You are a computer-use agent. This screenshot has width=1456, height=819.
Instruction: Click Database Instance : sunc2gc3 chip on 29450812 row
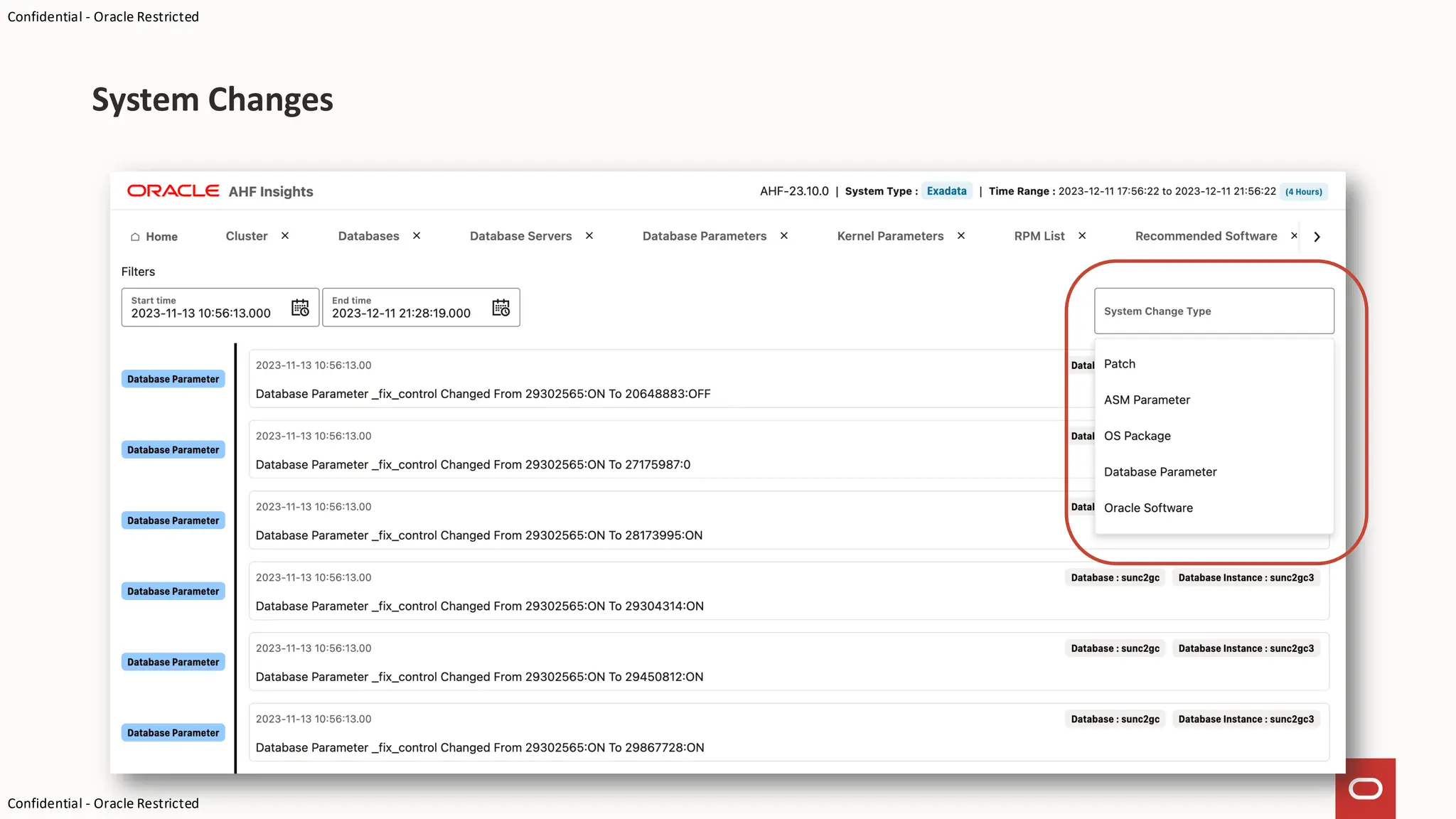pyautogui.click(x=1246, y=648)
